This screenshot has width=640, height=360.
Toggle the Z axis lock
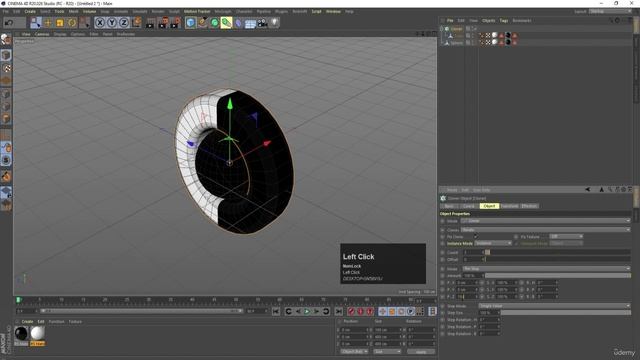[124, 23]
